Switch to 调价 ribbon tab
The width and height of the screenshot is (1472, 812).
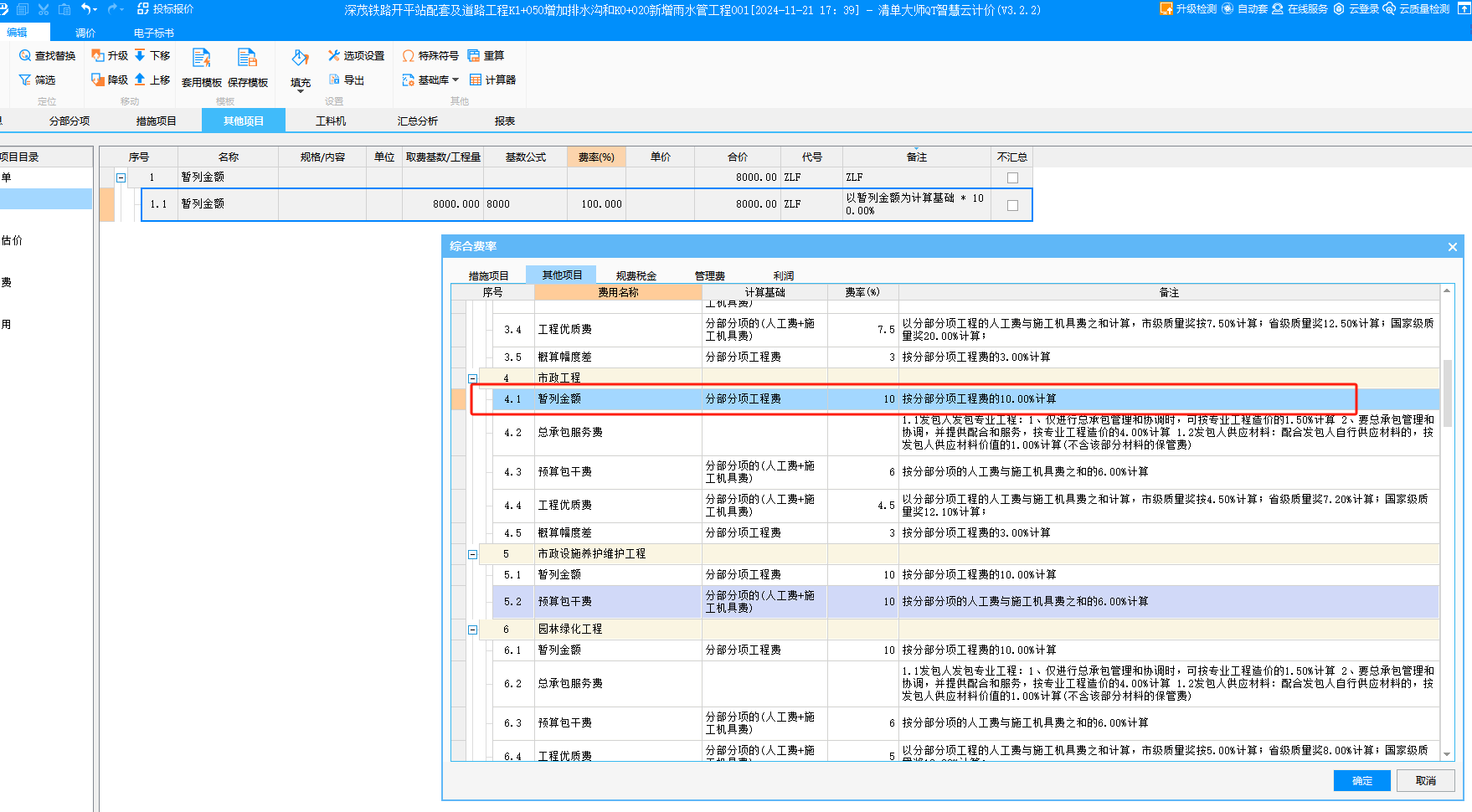click(85, 33)
